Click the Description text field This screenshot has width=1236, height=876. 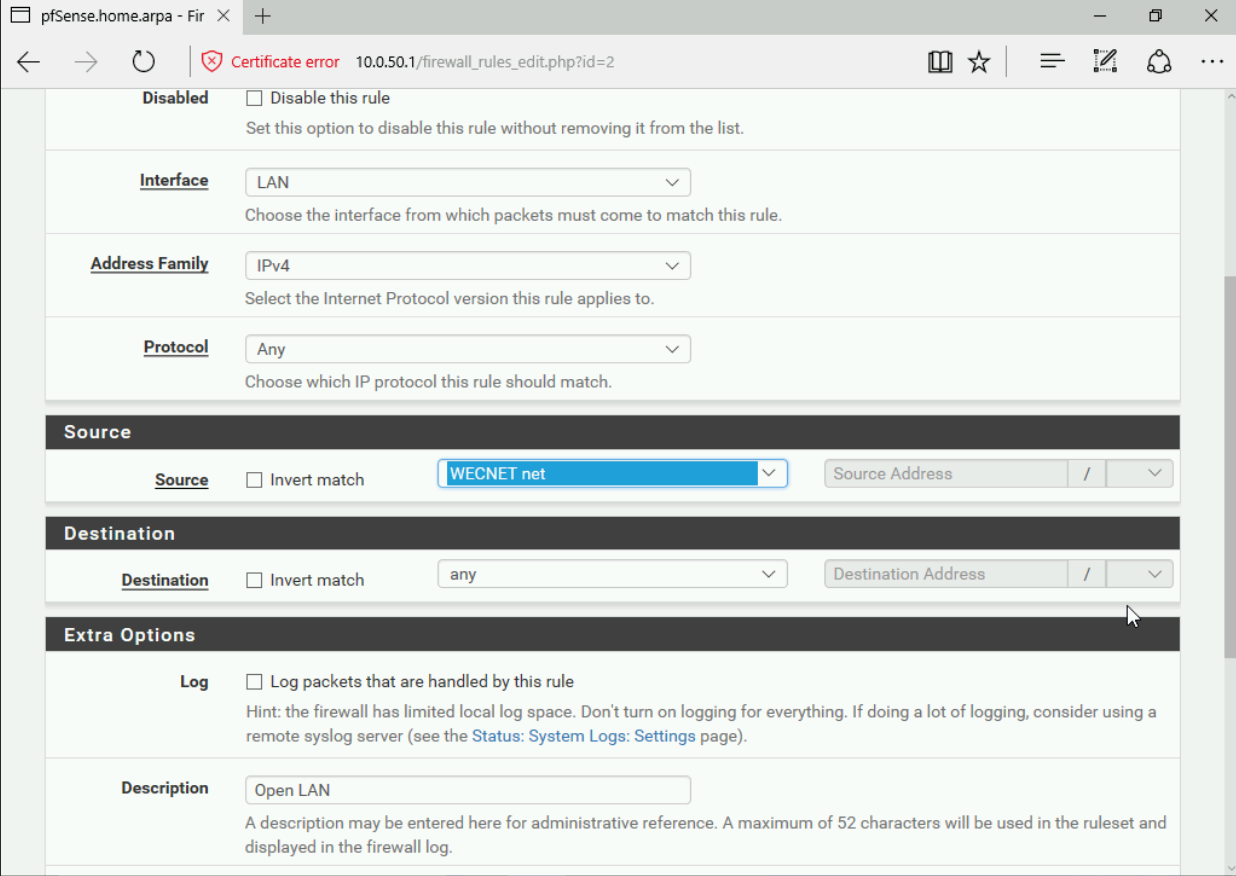pyautogui.click(x=467, y=790)
